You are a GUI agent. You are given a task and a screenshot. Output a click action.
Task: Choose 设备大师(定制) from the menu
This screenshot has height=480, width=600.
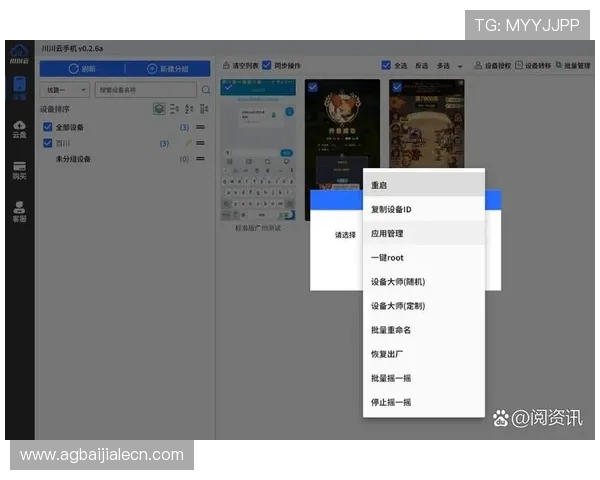pos(424,306)
